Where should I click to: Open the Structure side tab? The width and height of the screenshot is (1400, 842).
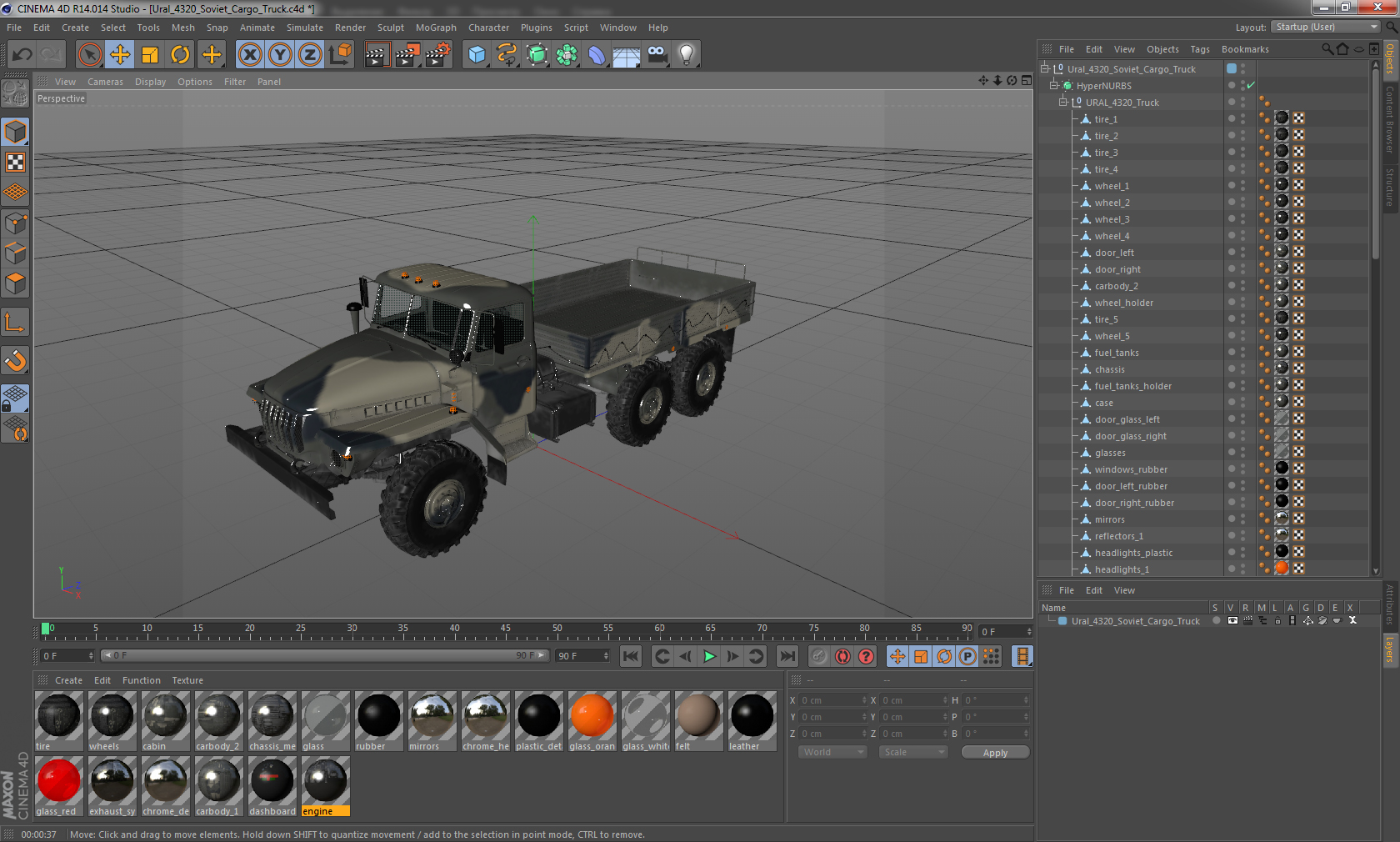click(1390, 187)
